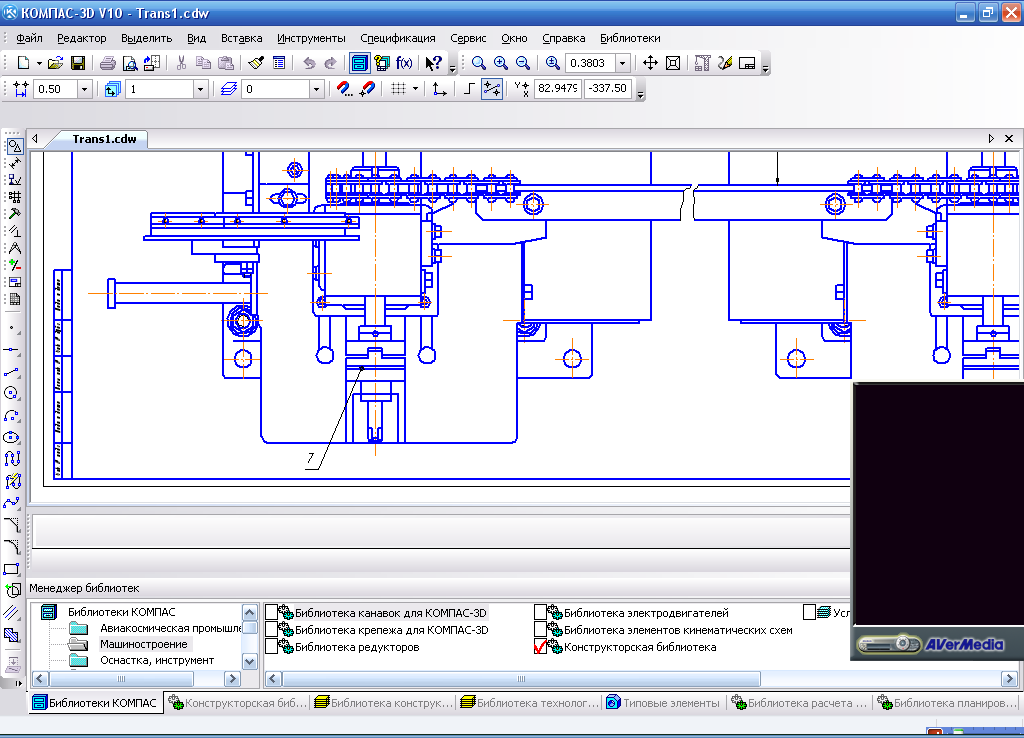The image size is (1024, 738).
Task: Show whole drawing fit-all icon
Action: 673,63
